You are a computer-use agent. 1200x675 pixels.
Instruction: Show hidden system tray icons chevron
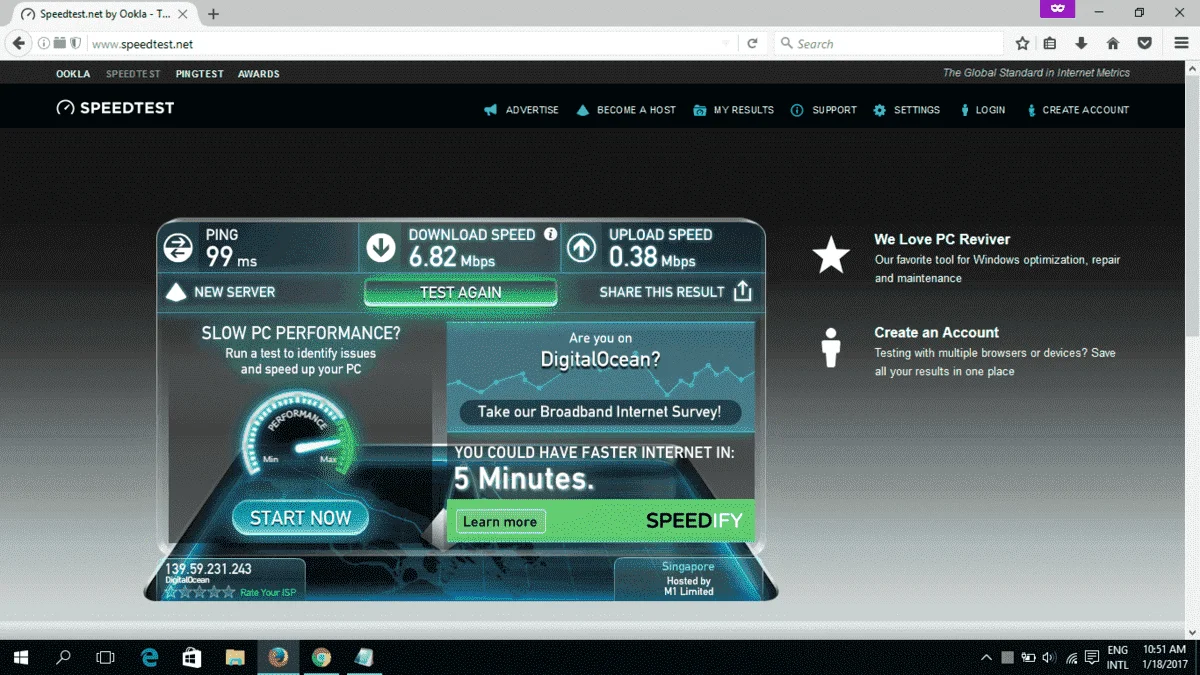pyautogui.click(x=986, y=657)
